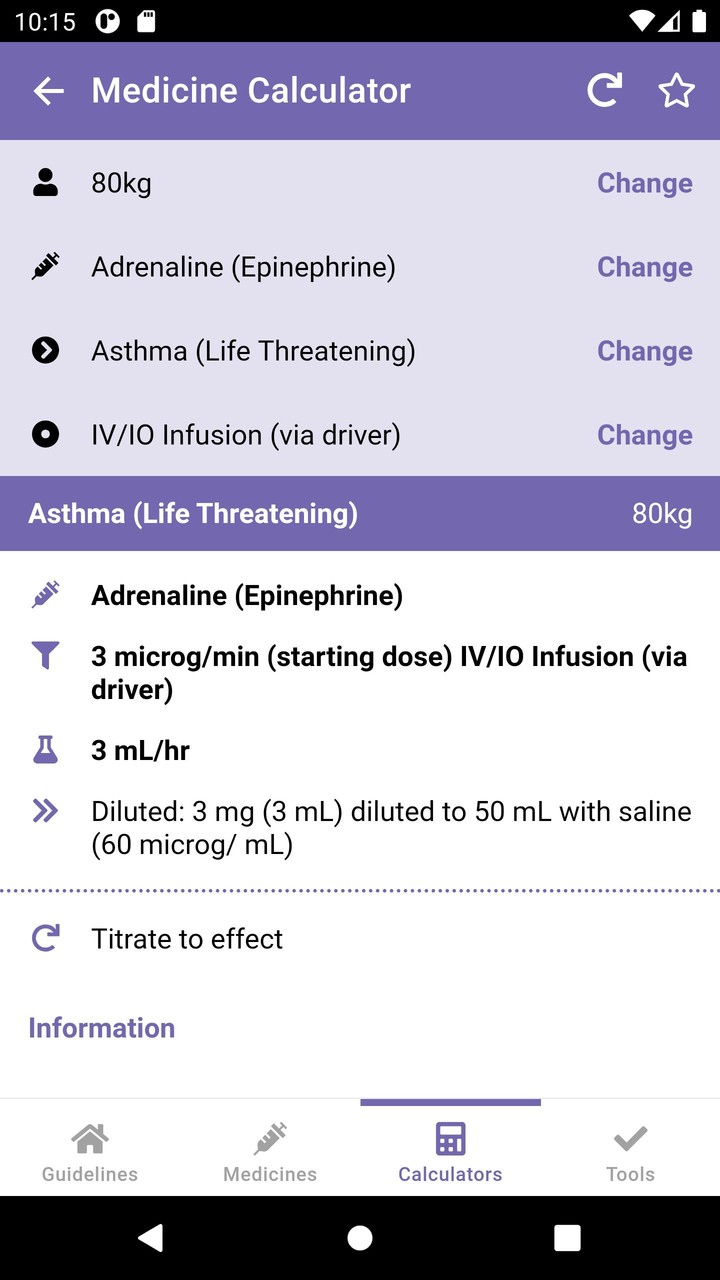Tap the infusion funnel icon

tap(45, 656)
